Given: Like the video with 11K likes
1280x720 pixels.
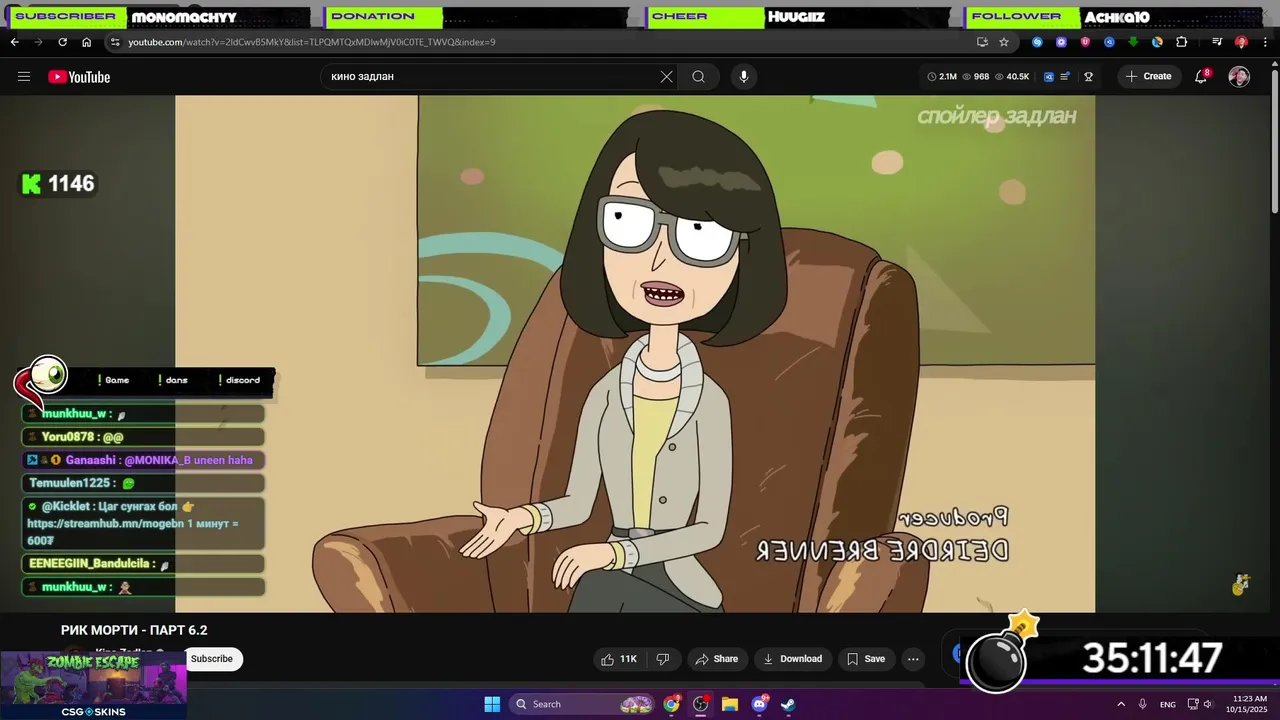Looking at the screenshot, I should [620, 659].
